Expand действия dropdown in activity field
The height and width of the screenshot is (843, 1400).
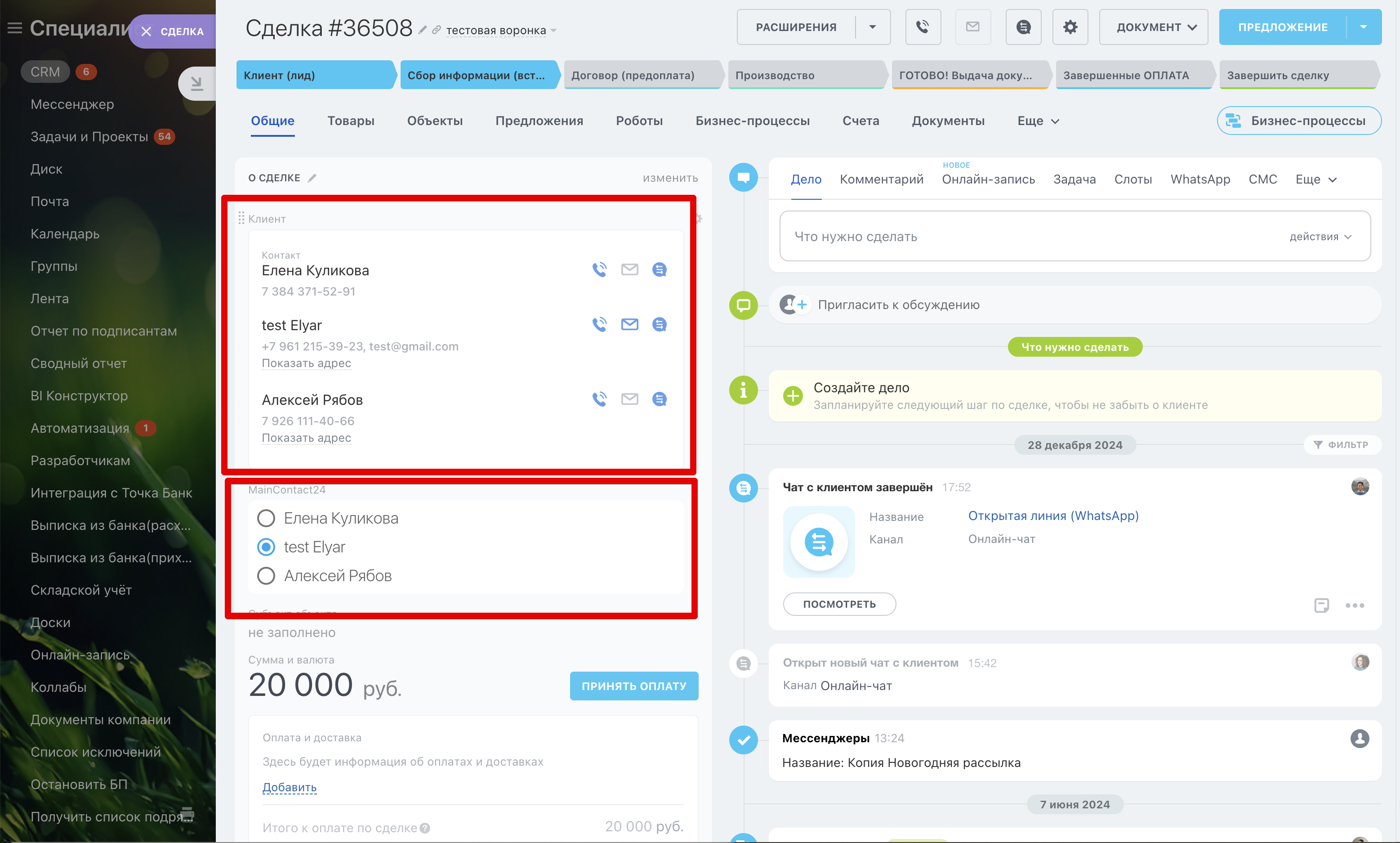[x=1320, y=237]
